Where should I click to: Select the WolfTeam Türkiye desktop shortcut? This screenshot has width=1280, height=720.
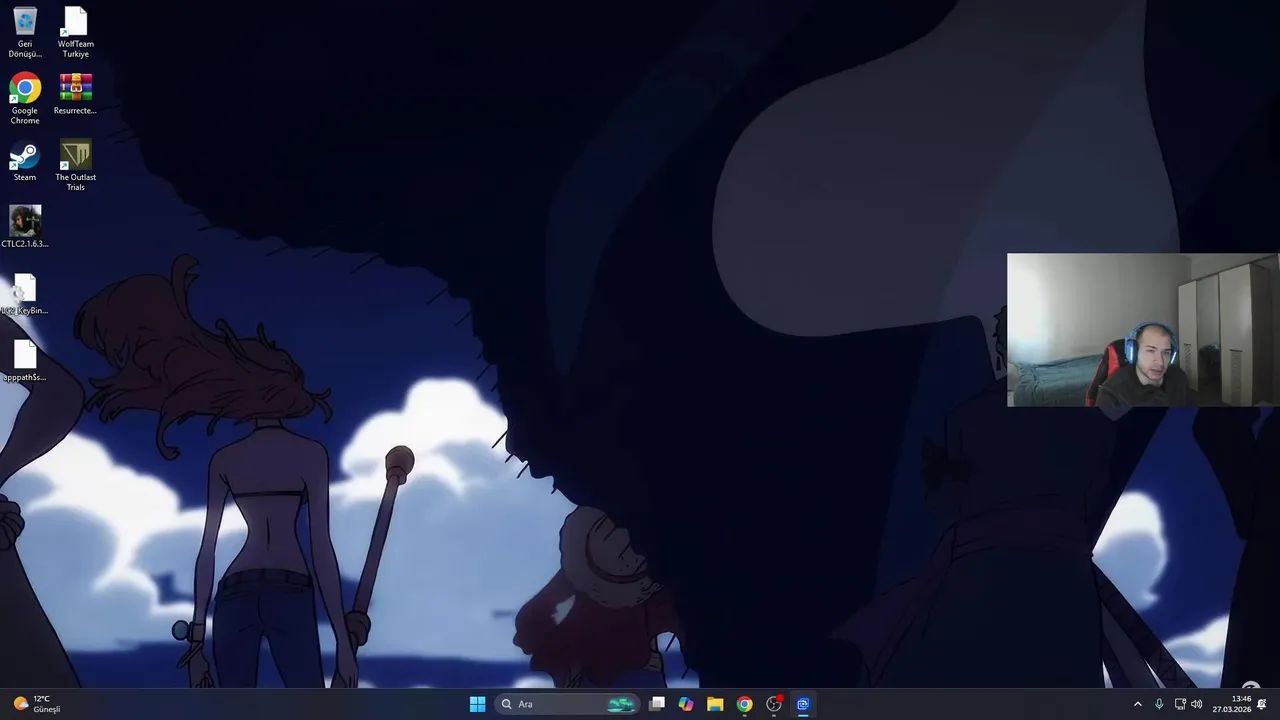(x=75, y=31)
